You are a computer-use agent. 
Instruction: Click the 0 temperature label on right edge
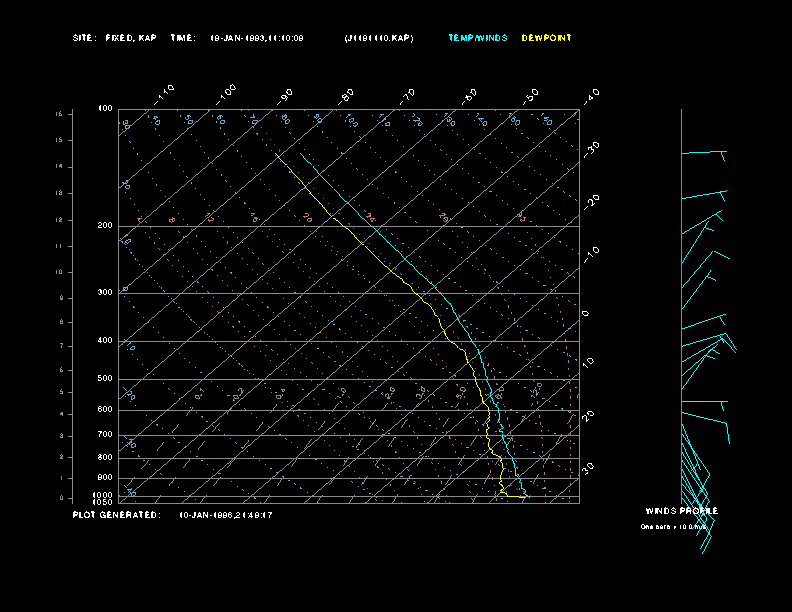tap(586, 314)
